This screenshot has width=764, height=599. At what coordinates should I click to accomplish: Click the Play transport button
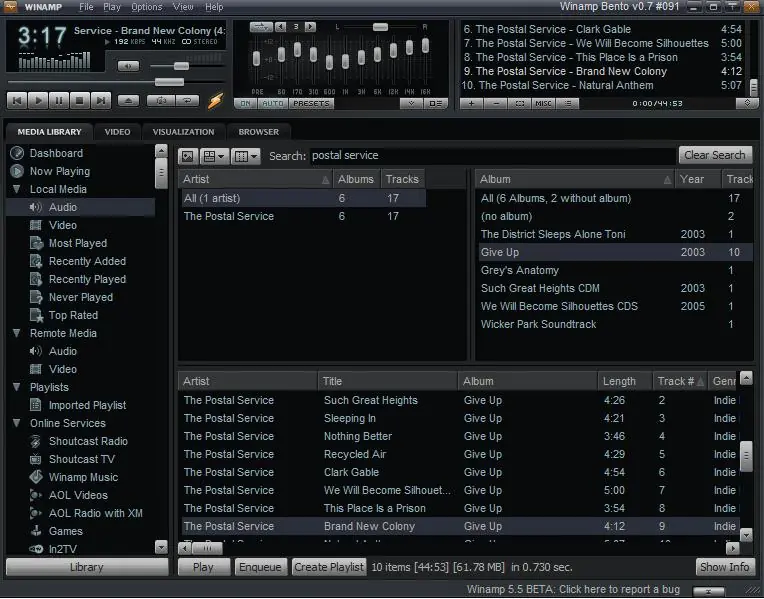[x=38, y=101]
